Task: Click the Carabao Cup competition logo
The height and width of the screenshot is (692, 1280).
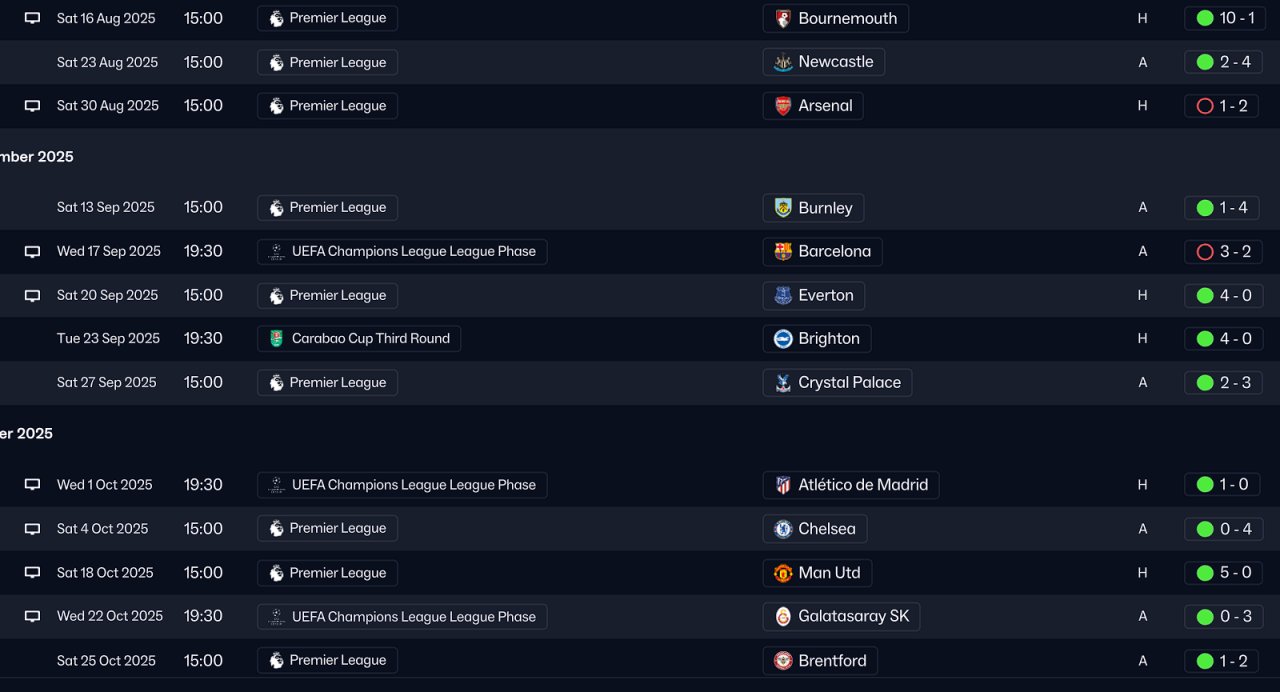Action: (x=277, y=339)
